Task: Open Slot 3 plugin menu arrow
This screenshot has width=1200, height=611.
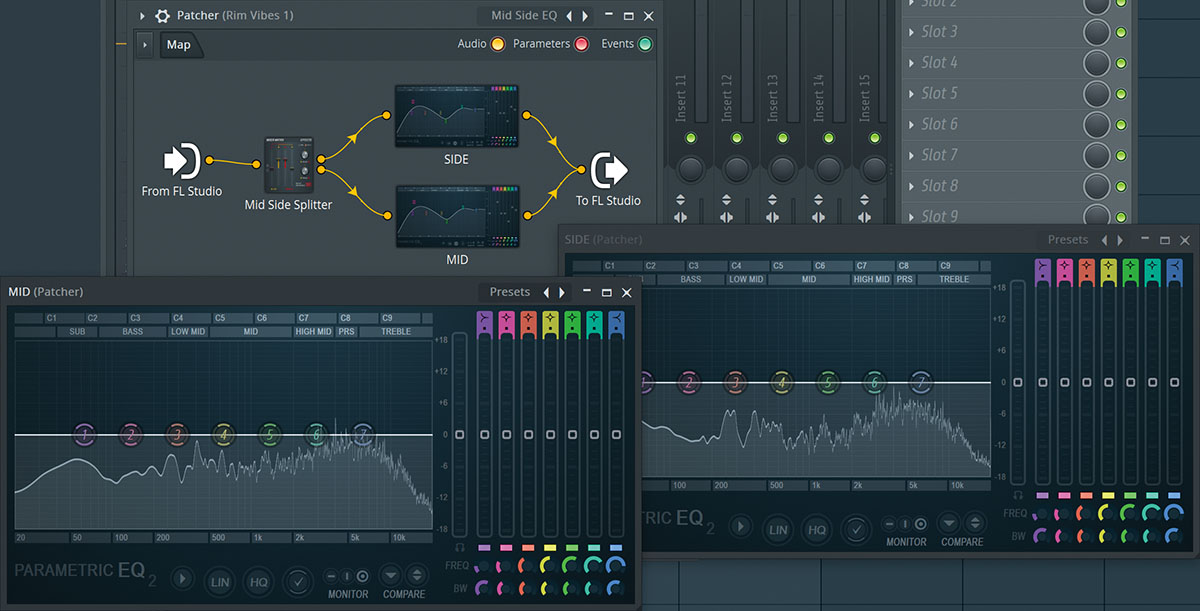Action: coord(911,32)
